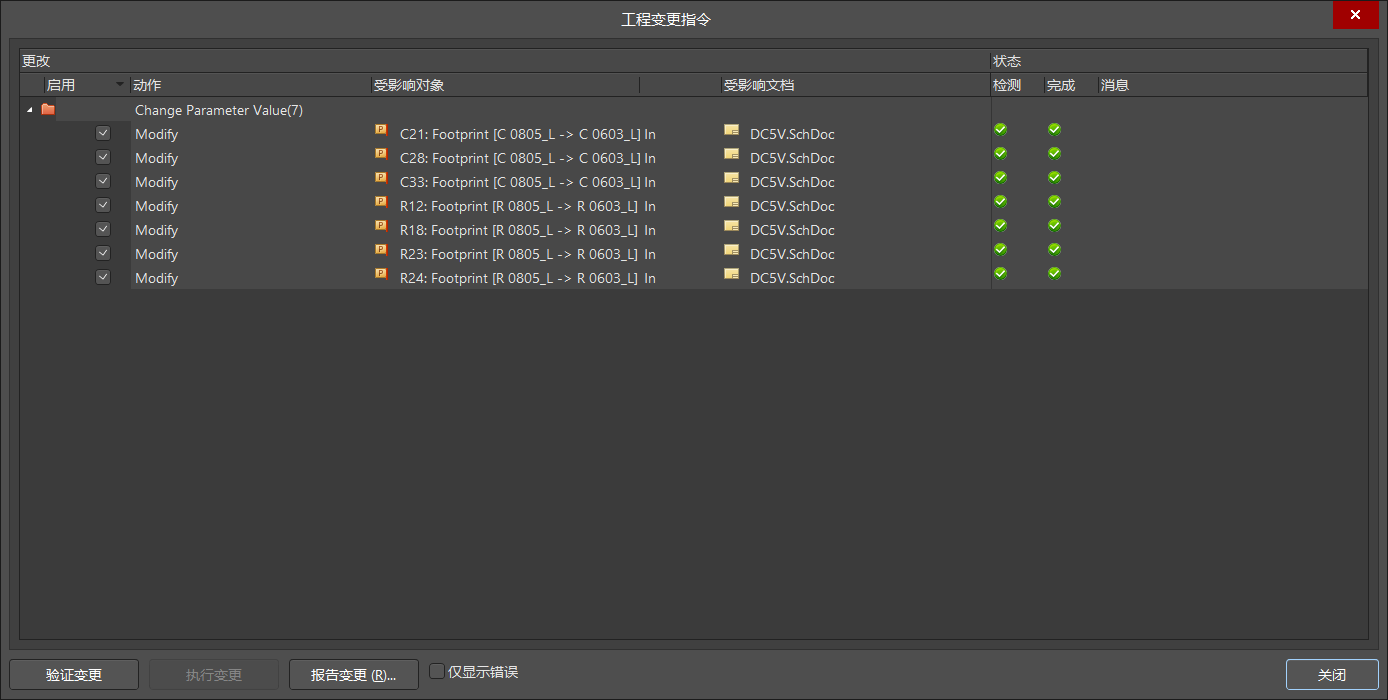Enable the 仅显示错误 checkbox
1388x700 pixels.
click(x=437, y=672)
